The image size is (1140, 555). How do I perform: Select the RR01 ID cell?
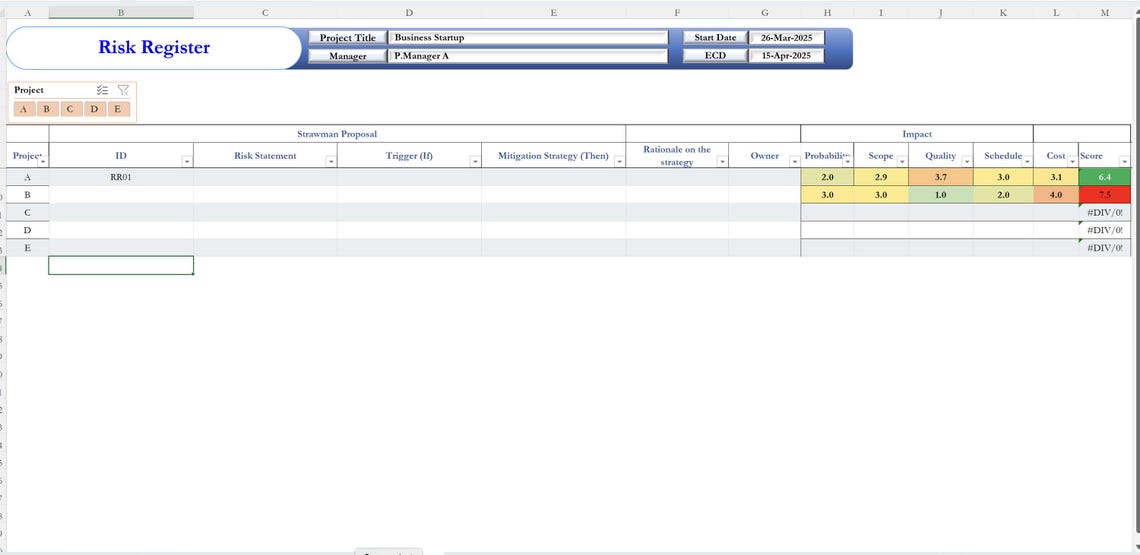[121, 177]
